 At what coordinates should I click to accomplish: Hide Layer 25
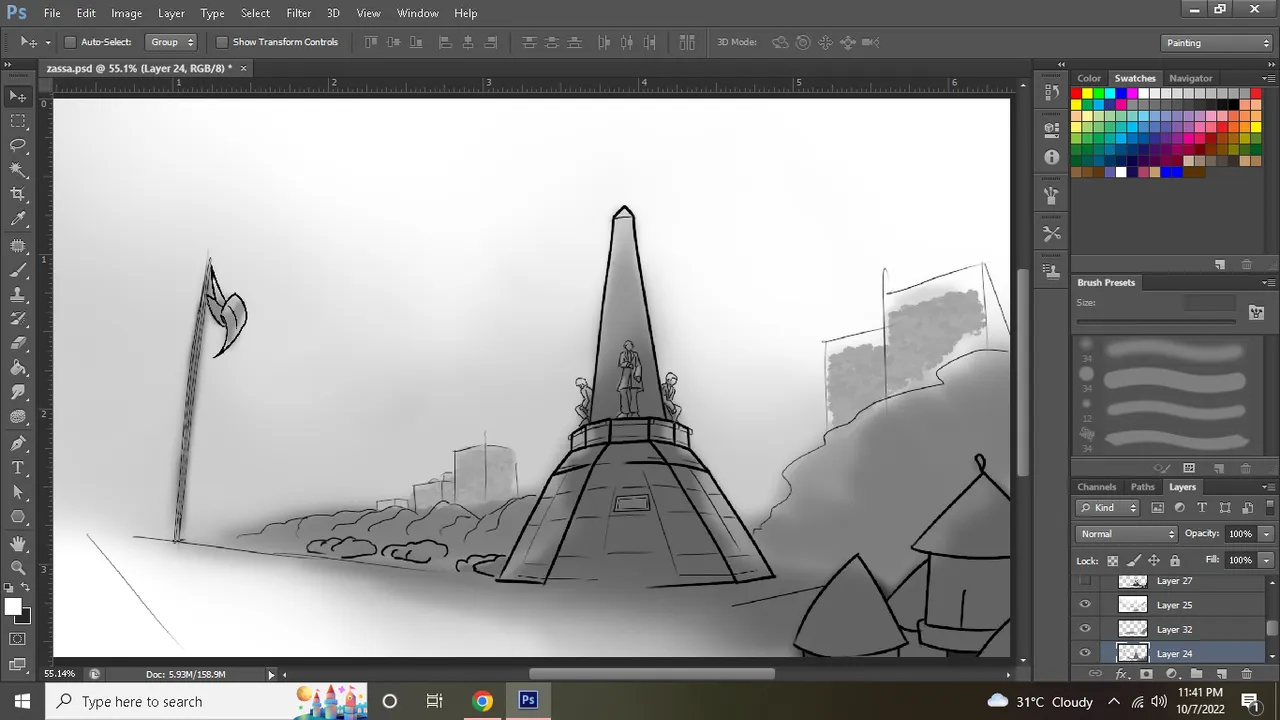pyautogui.click(x=1085, y=604)
